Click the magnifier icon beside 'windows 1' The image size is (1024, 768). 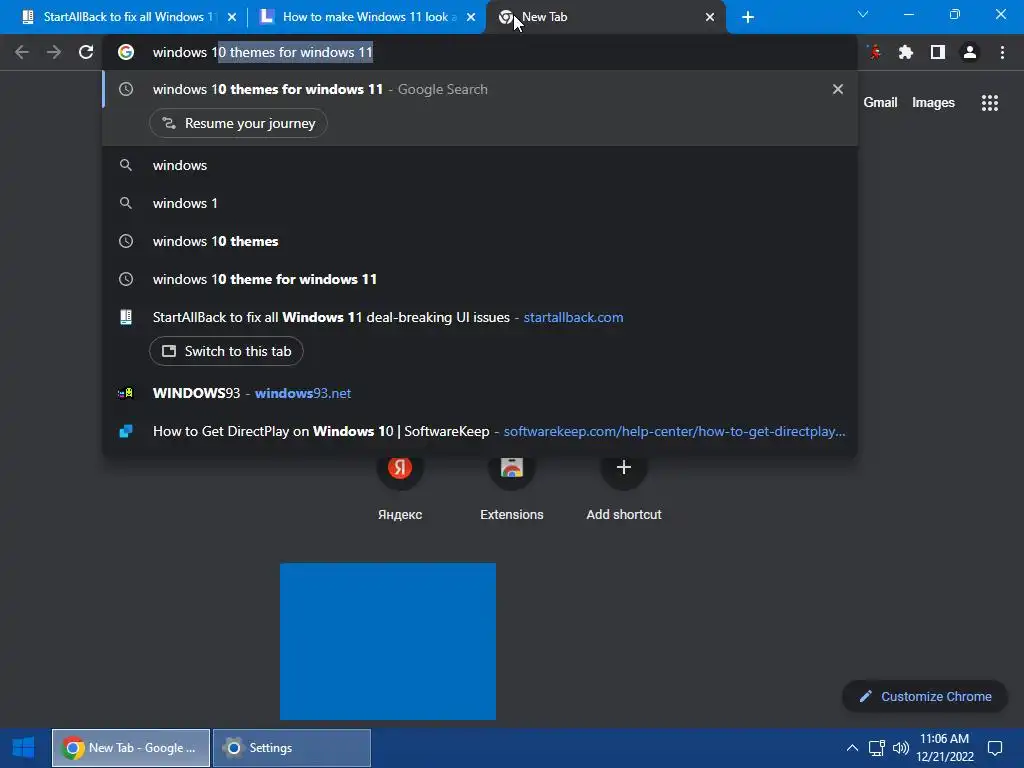pos(126,203)
